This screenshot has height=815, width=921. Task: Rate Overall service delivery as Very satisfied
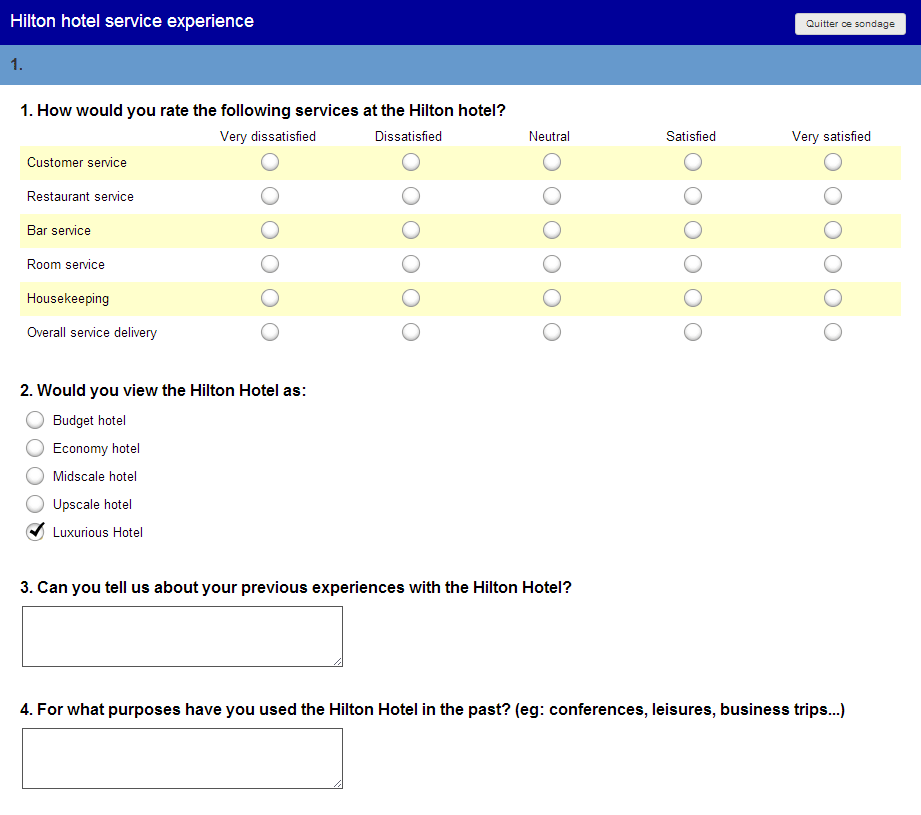click(x=833, y=331)
